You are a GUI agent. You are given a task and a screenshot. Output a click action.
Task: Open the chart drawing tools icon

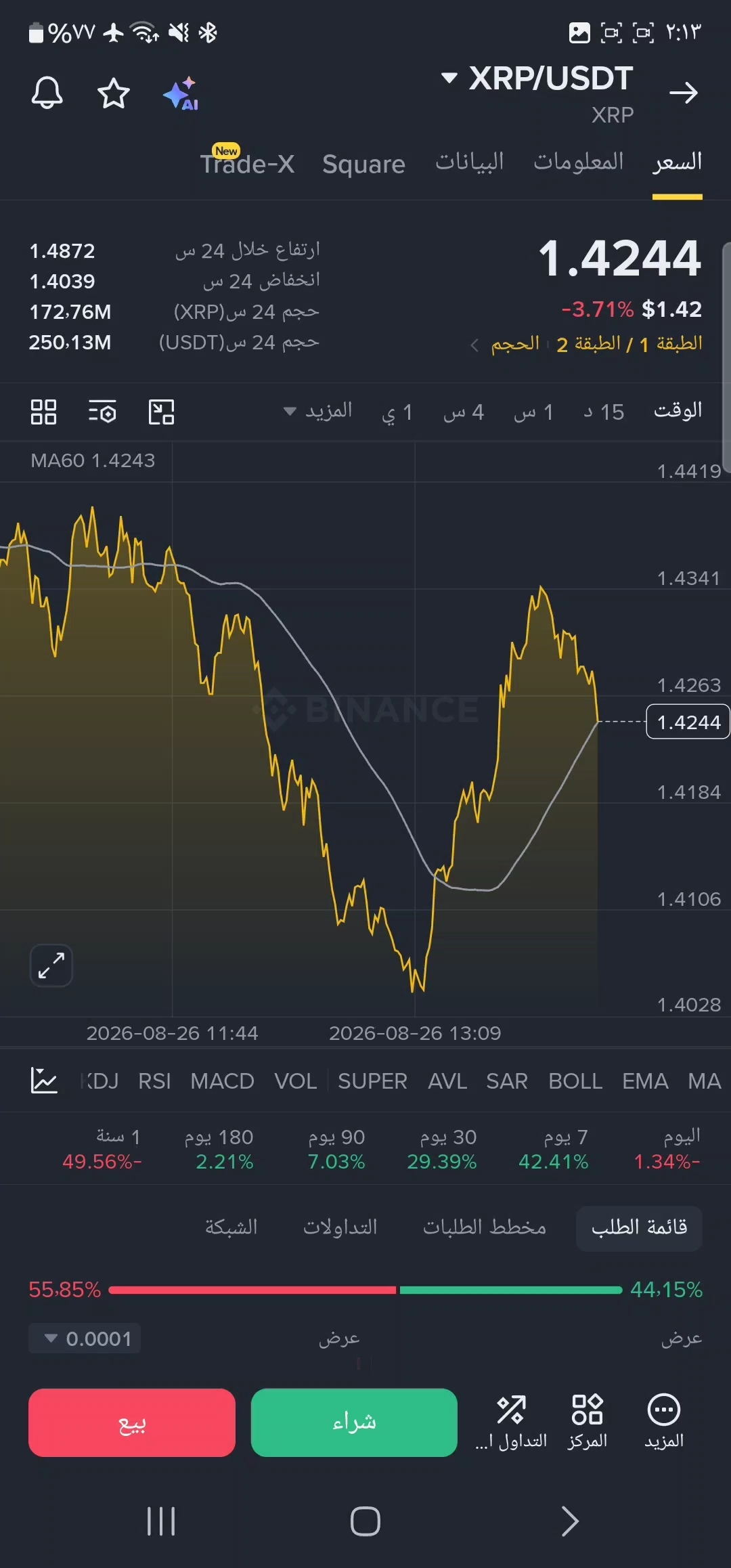point(161,412)
